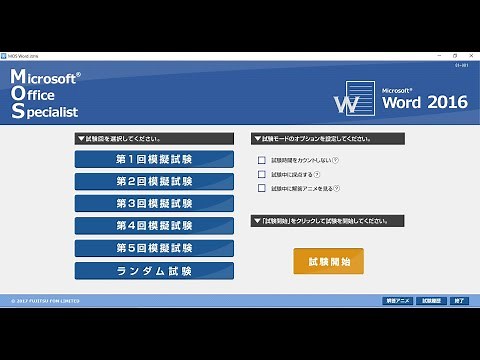Enable 'watch explanation anime during exam' checkbox
480x360 pixels.
tap(262, 188)
